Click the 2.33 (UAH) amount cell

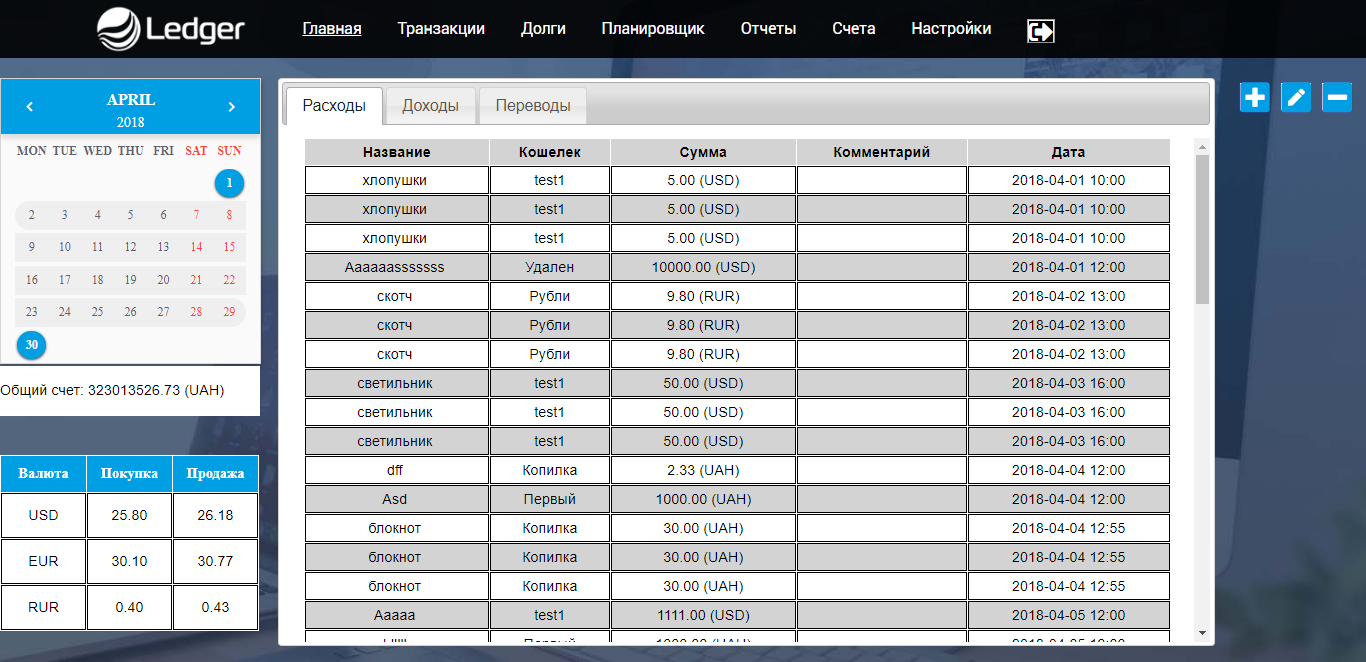703,470
